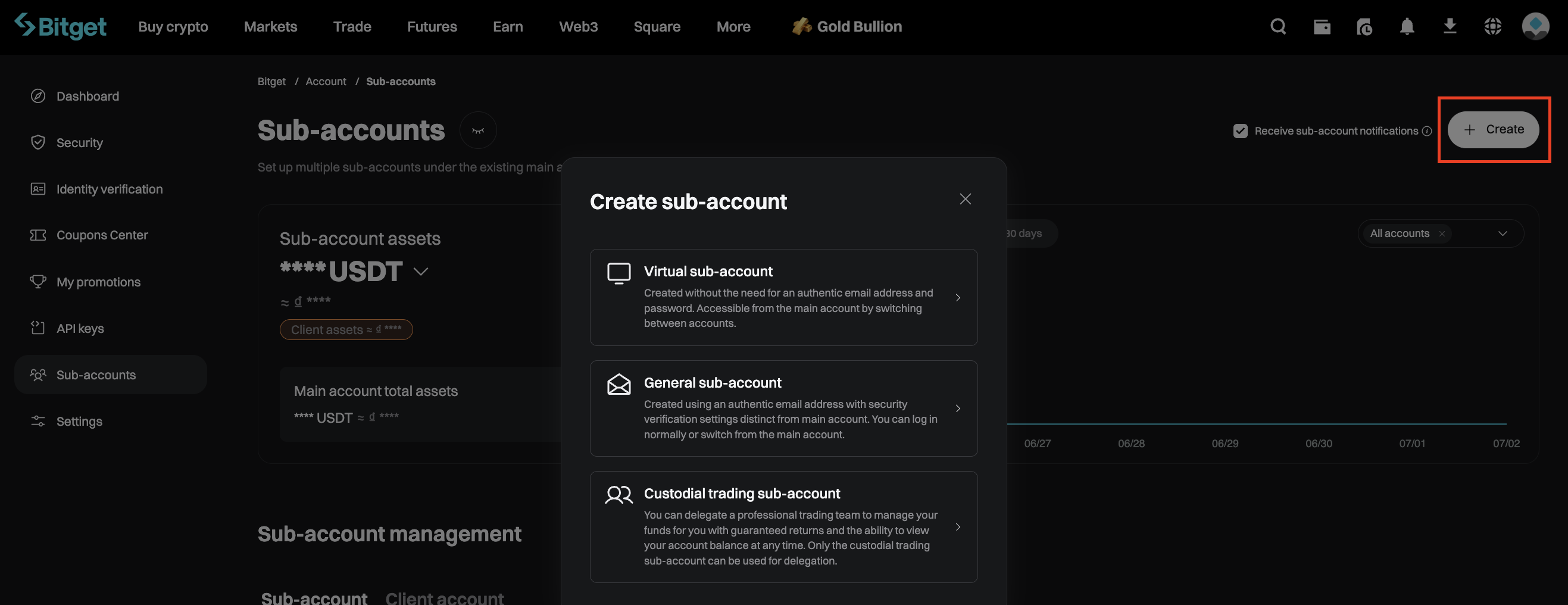This screenshot has height=605, width=1568.
Task: Click the 07/01 chart date label
Action: click(1411, 443)
